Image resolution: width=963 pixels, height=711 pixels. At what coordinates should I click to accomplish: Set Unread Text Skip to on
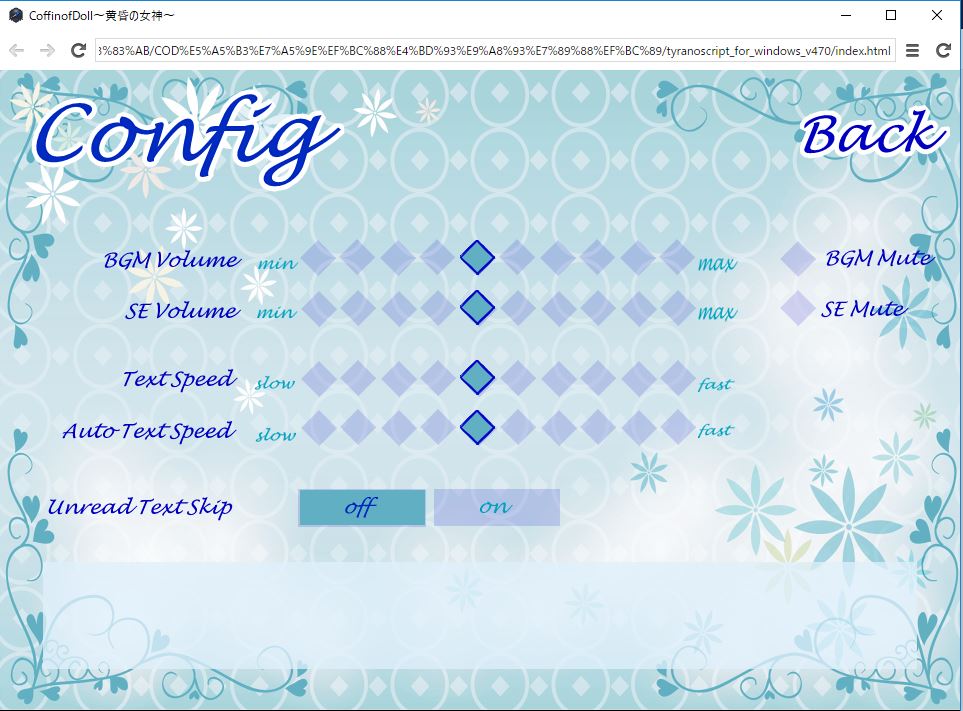point(496,508)
